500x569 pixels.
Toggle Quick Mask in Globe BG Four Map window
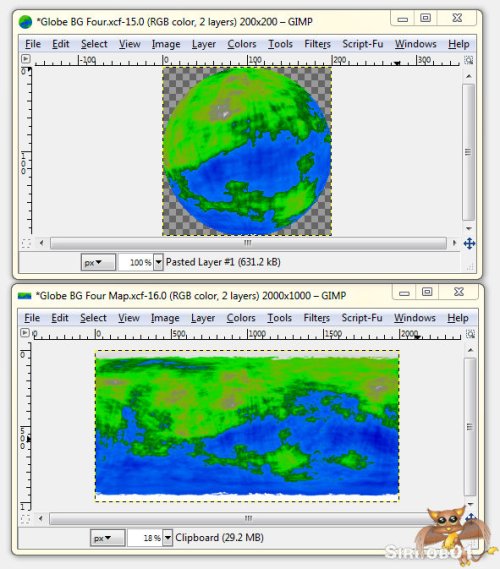tap(25, 519)
